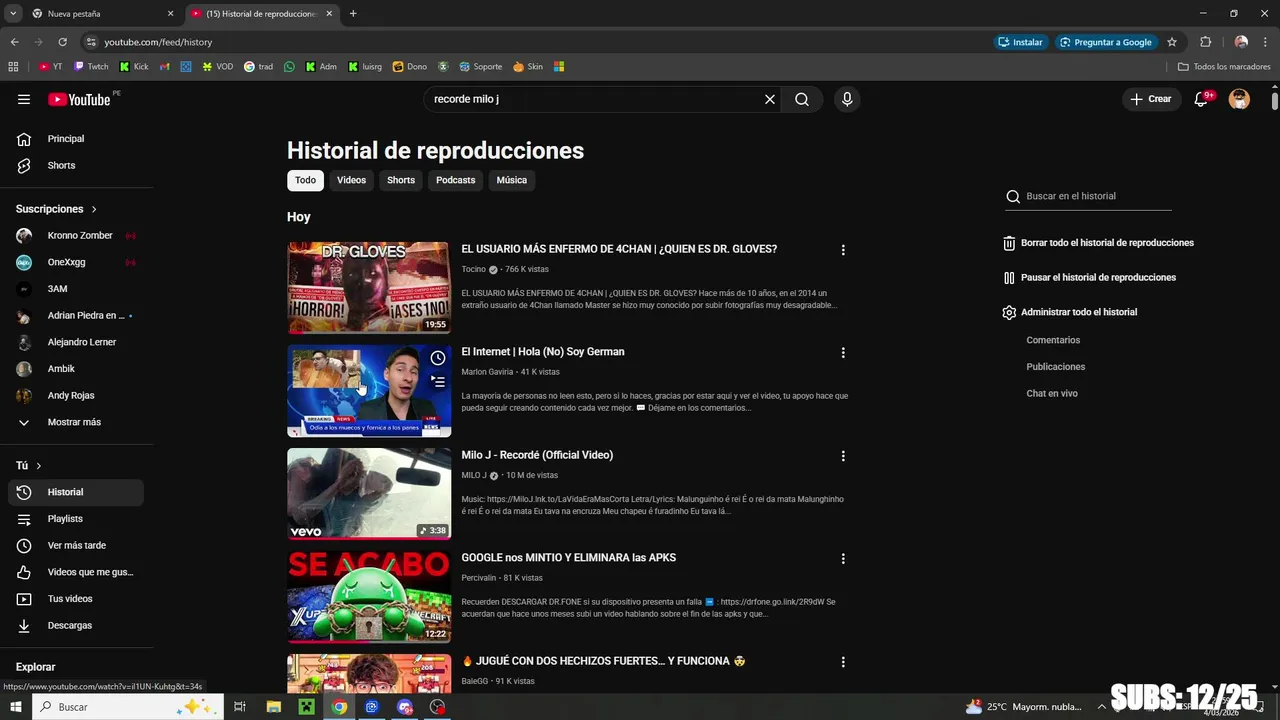Screen dimensions: 1280x720
Task: Open the Andy Rojas subscription
Action: click(x=76, y=395)
